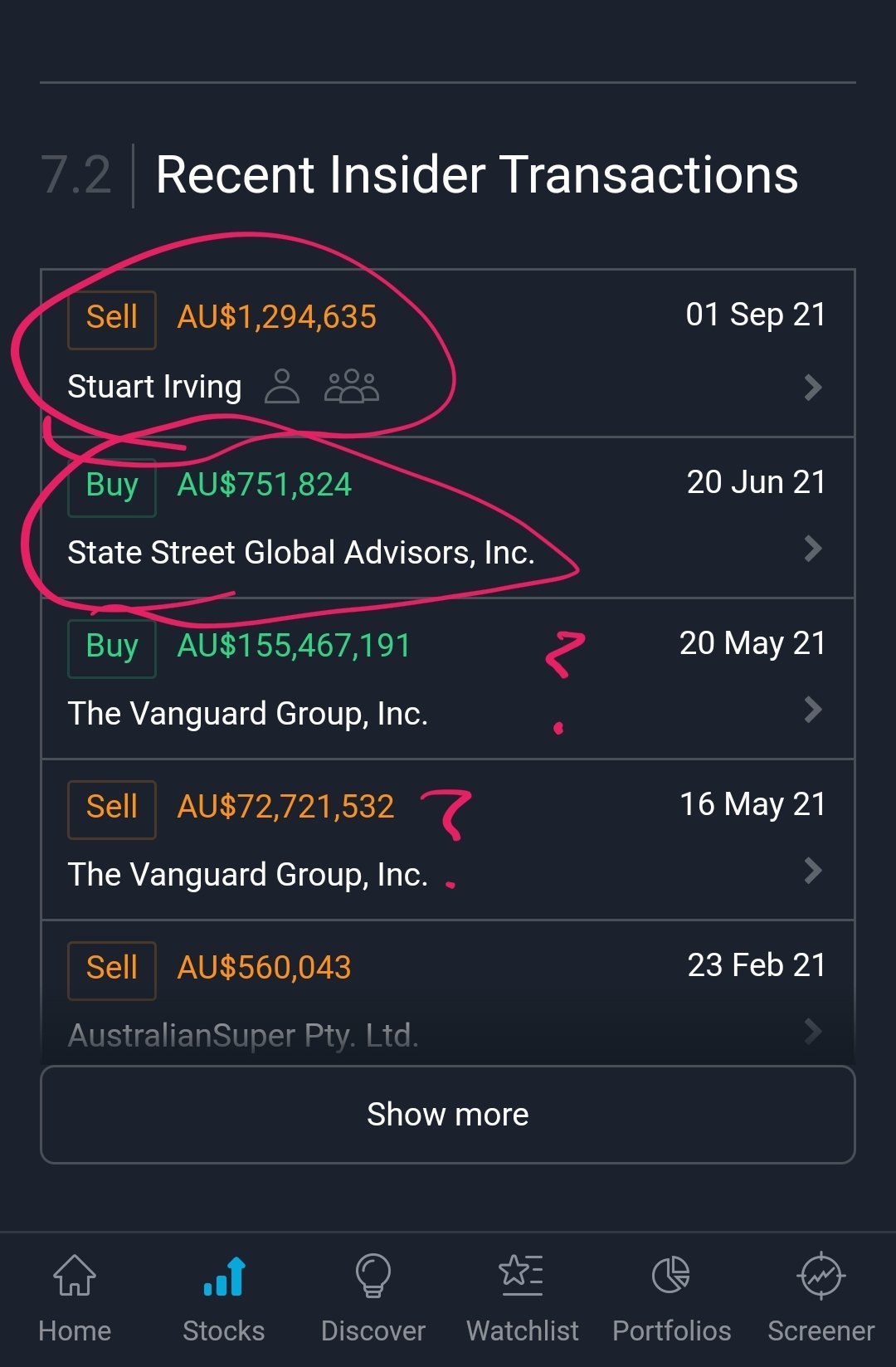Viewport: 896px width, 1367px height.
Task: Tap group people icon beside Stuart Irving
Action: click(x=351, y=387)
